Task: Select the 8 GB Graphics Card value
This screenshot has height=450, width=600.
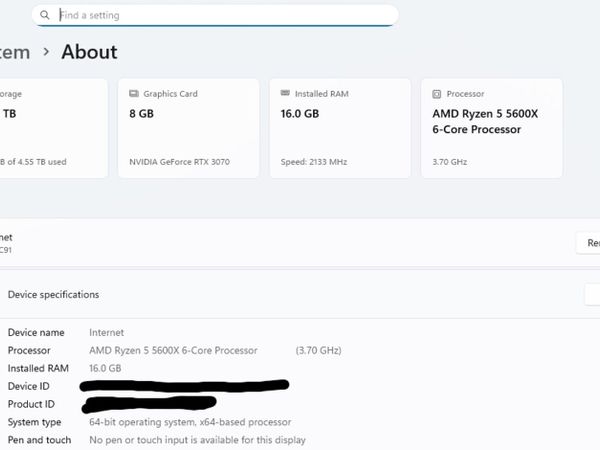Action: (144, 114)
